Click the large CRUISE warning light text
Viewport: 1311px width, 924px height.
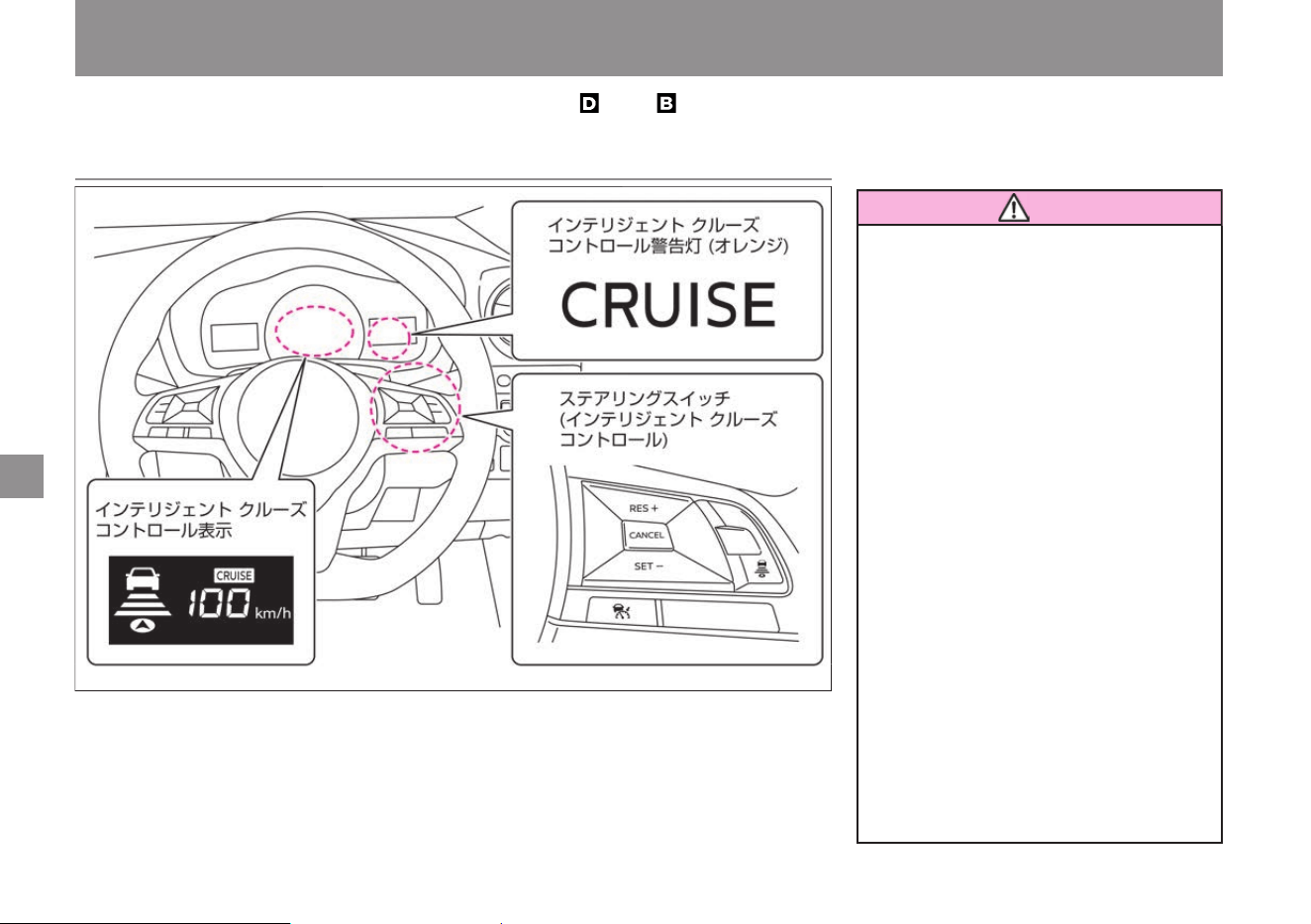coord(669,305)
